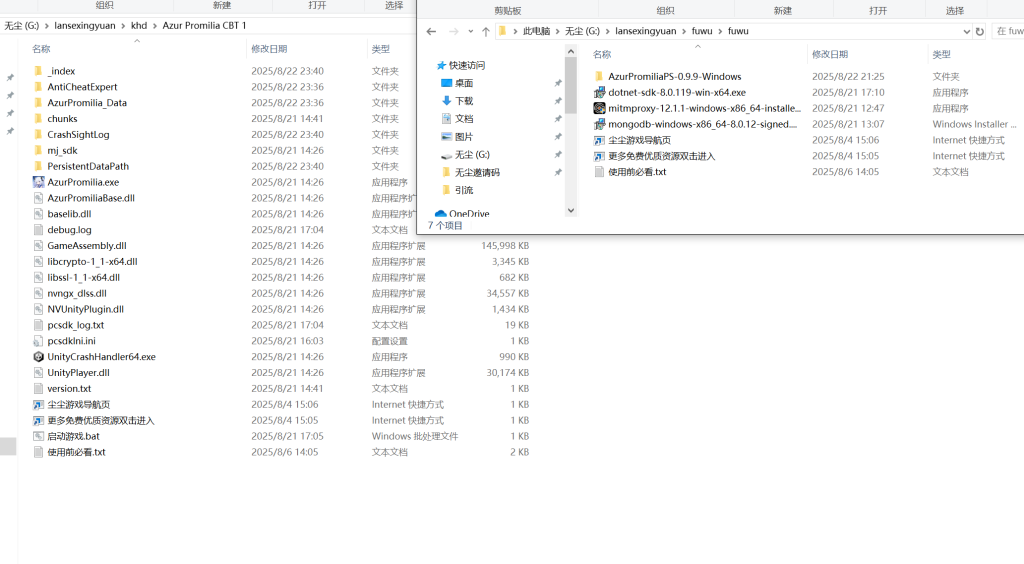This screenshot has height=564, width=1024.
Task: Click lansexingyuan in fuwu address bar
Action: pyautogui.click(x=645, y=31)
